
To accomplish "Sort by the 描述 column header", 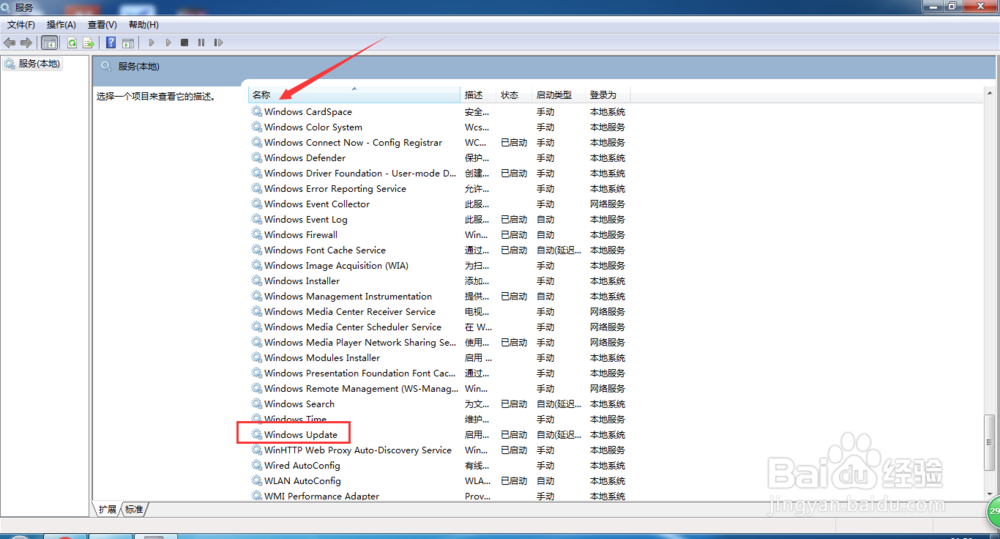I will pos(478,95).
